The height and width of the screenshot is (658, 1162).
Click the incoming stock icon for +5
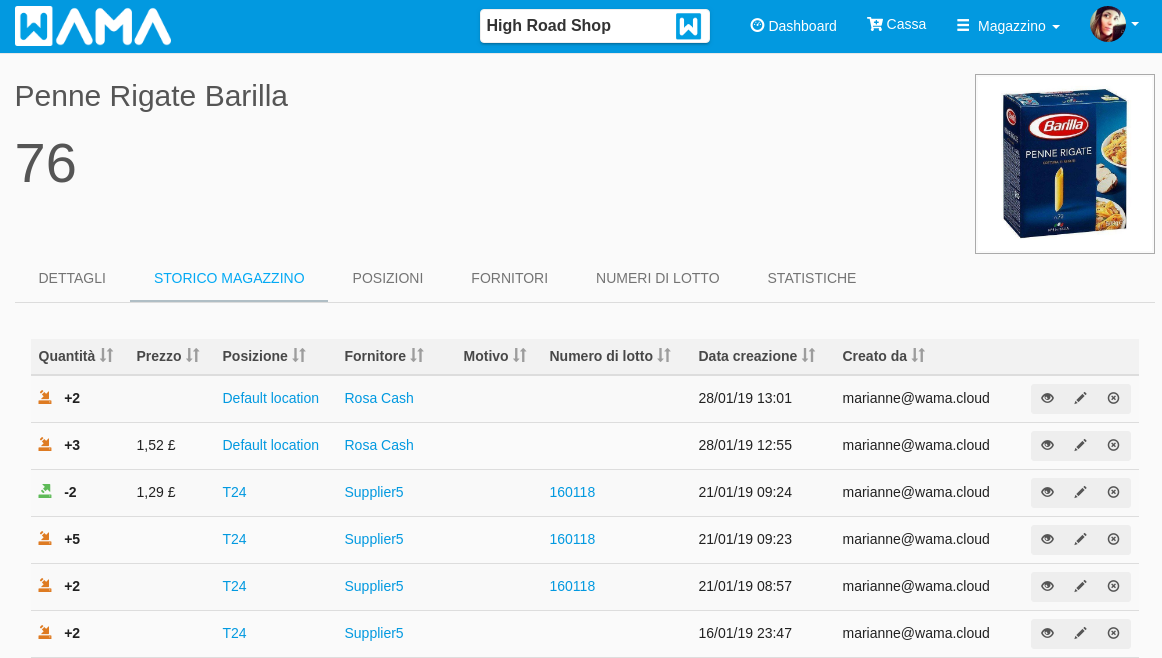45,538
